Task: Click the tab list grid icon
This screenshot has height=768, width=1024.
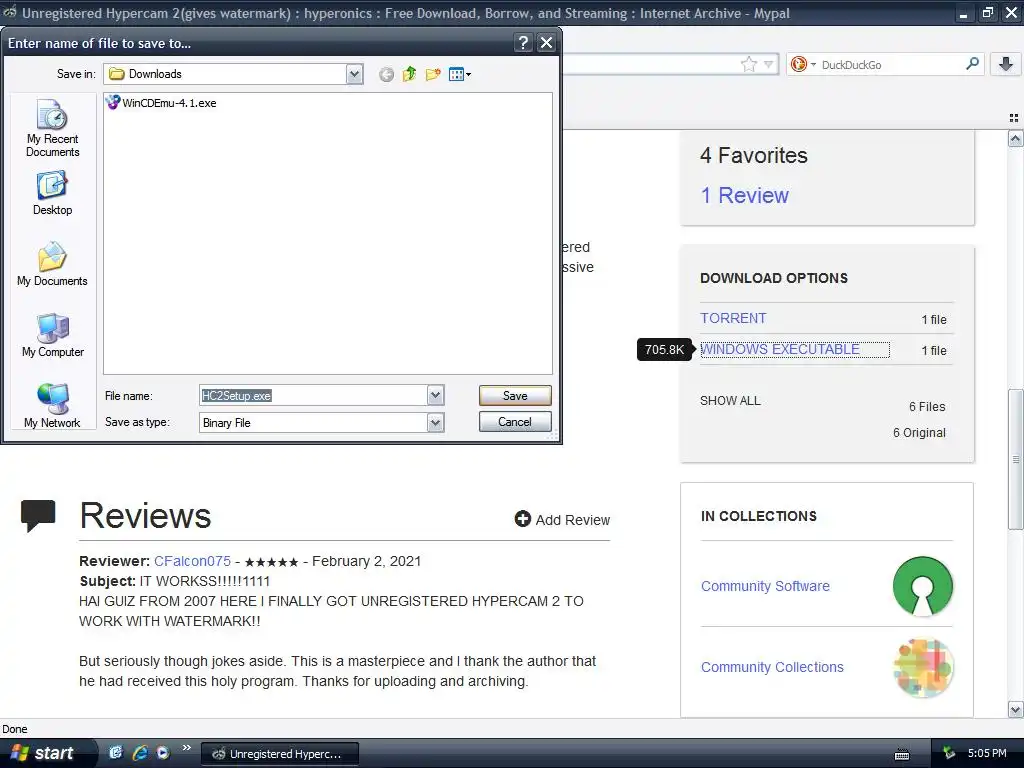Action: (1014, 118)
